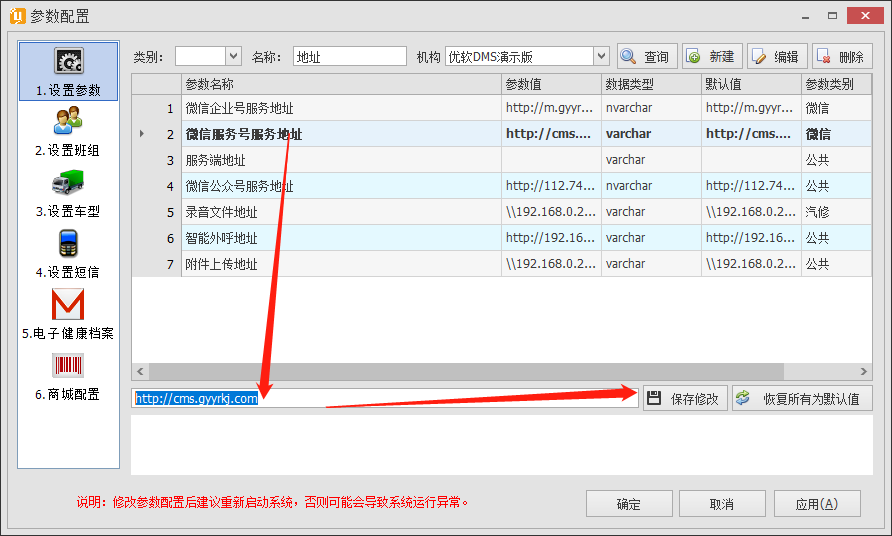Click 汽修 category cell
The width and height of the screenshot is (892, 536).
tap(836, 212)
